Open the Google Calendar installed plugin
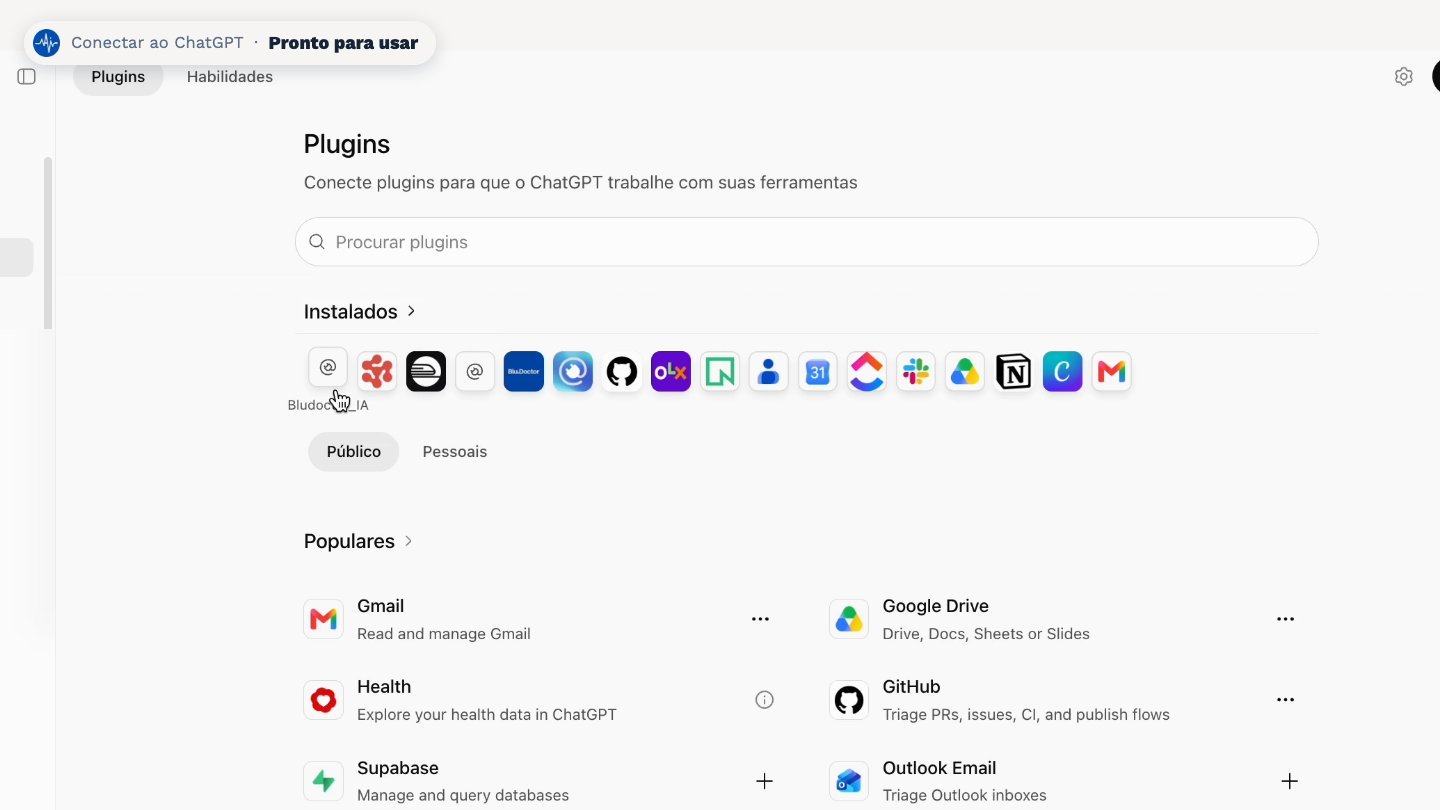The height and width of the screenshot is (810, 1440). click(x=818, y=372)
